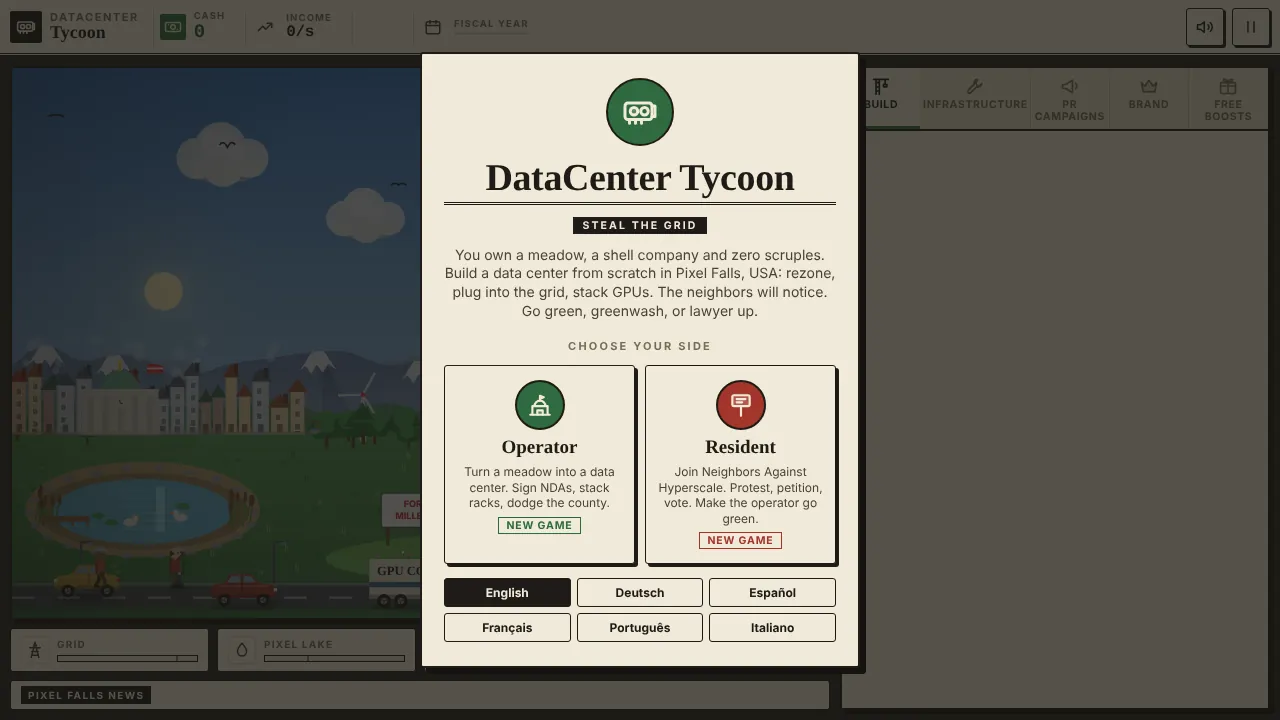Start Resident new game
The height and width of the screenshot is (720, 1280).
click(740, 540)
